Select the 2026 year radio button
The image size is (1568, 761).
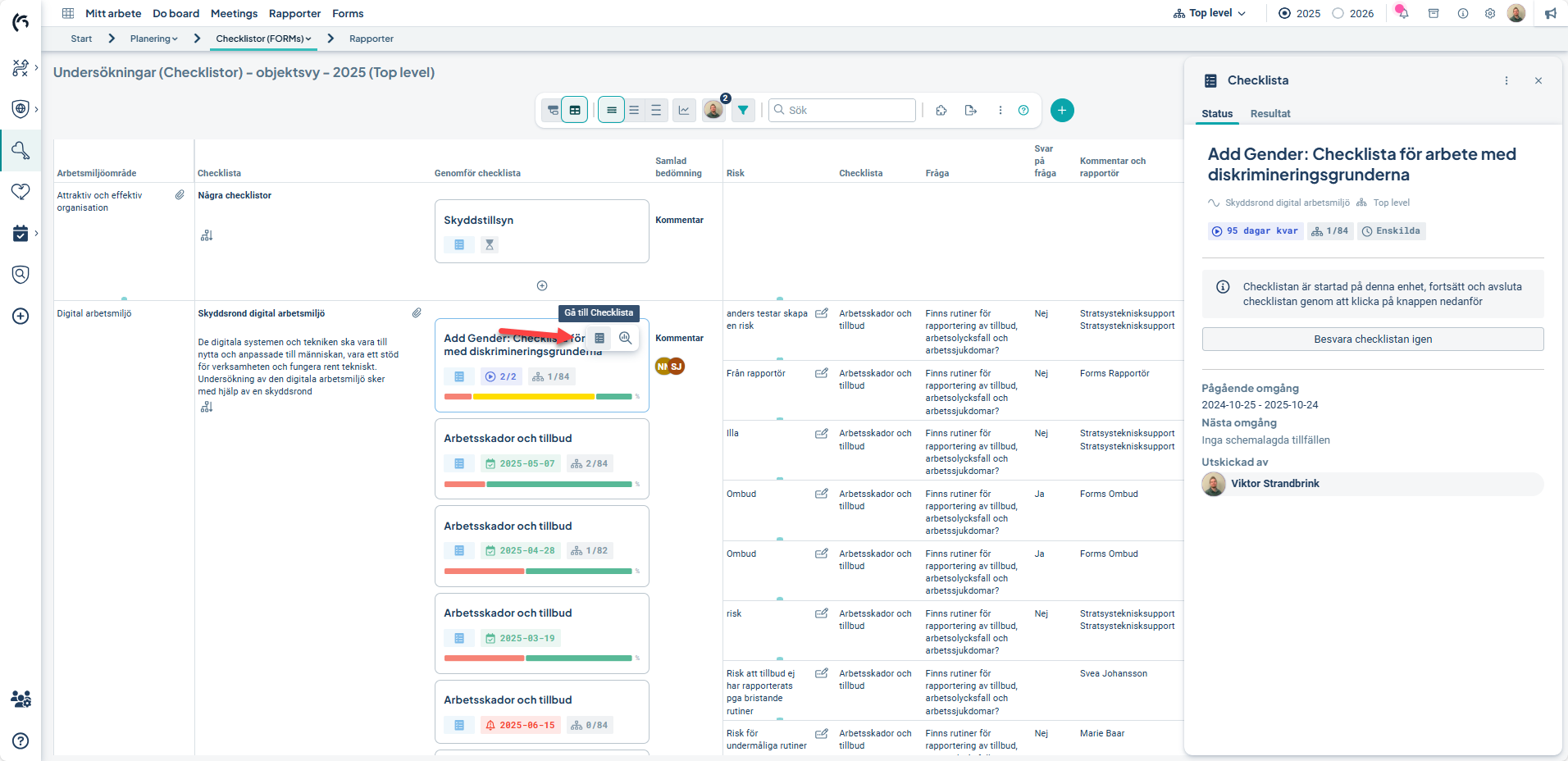coord(1338,13)
